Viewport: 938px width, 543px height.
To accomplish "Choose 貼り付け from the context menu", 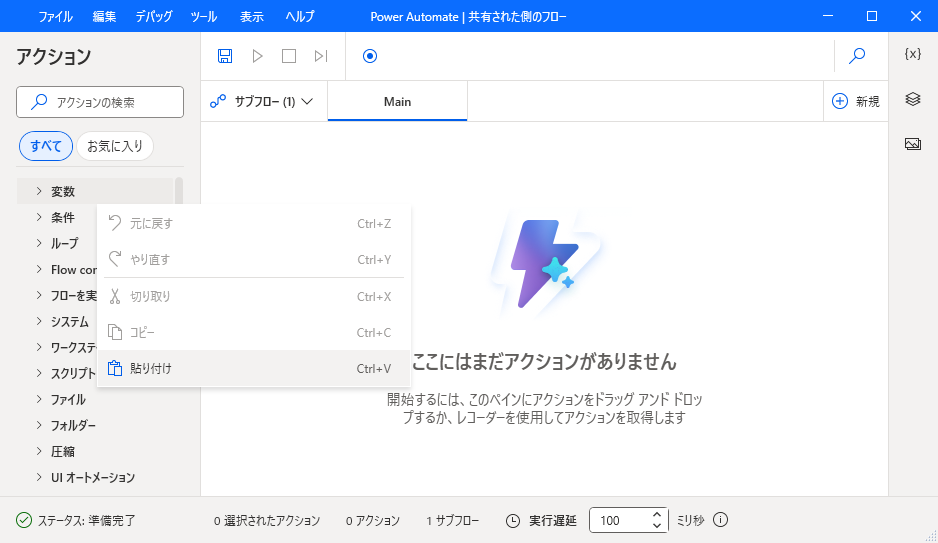I will coord(254,368).
